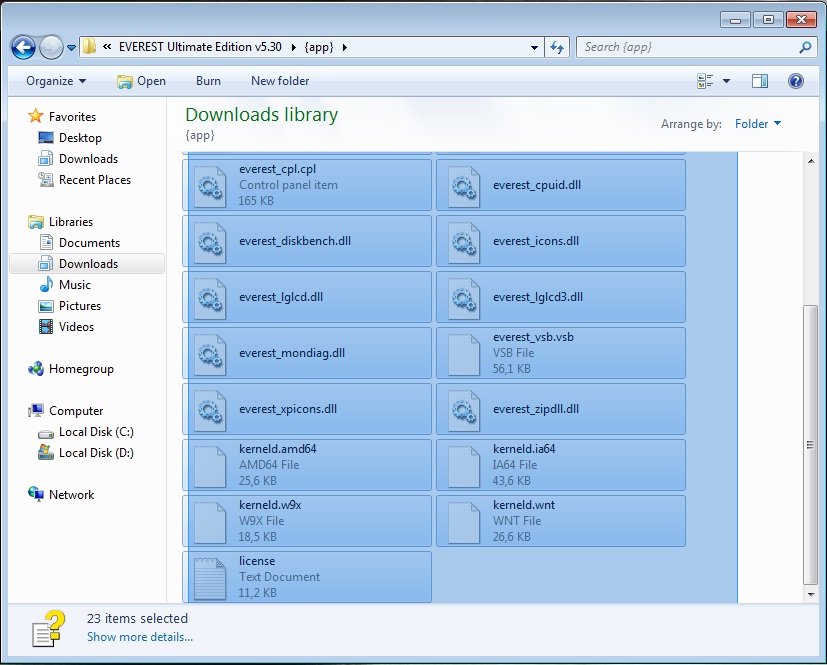Create a New folder
Viewport: 827px width, 665px height.
tap(280, 81)
